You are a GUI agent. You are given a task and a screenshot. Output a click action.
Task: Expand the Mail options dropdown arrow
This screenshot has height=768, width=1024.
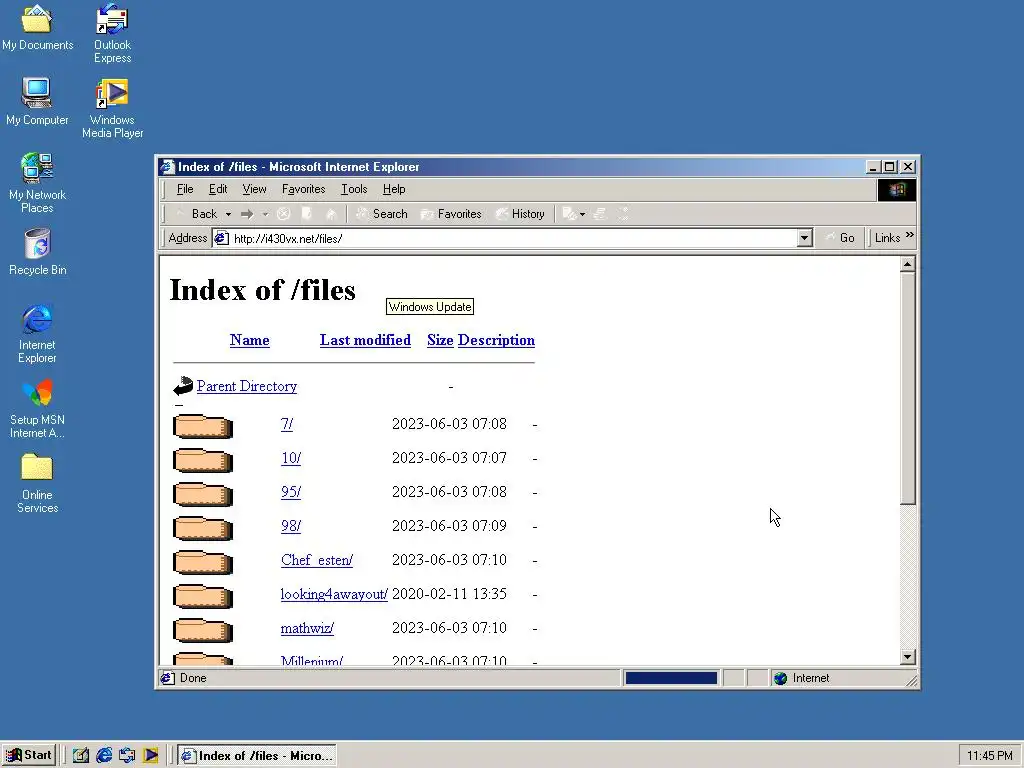(583, 214)
